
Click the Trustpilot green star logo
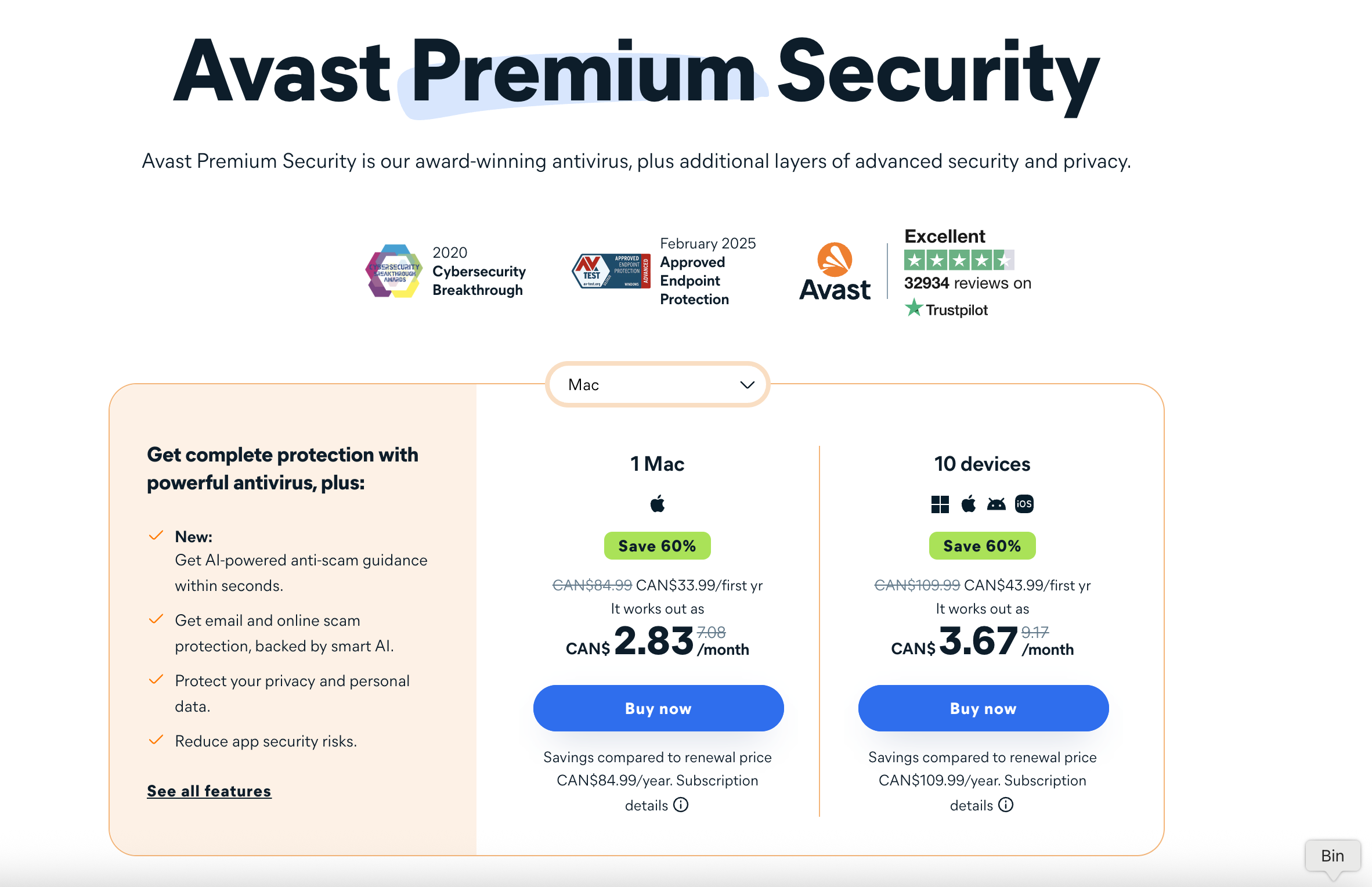(914, 308)
